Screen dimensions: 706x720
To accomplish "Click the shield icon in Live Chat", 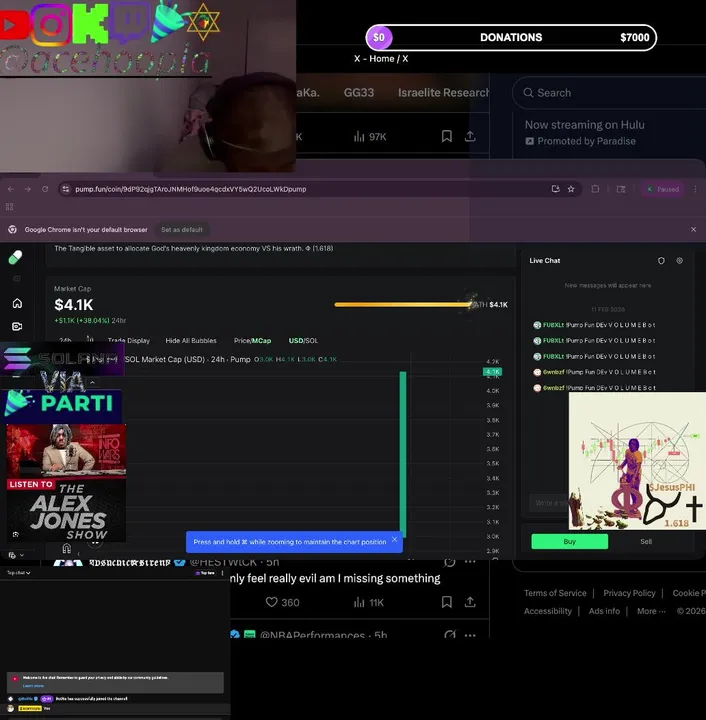I will point(661,260).
